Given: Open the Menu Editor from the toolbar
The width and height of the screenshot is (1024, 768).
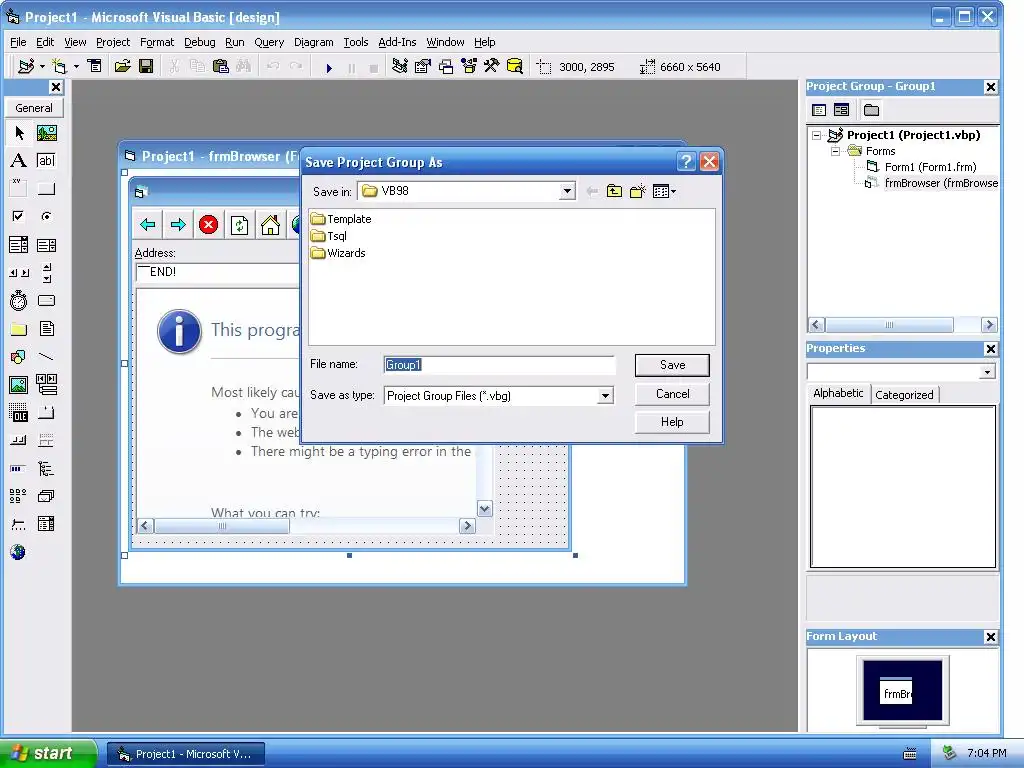Looking at the screenshot, I should point(95,67).
